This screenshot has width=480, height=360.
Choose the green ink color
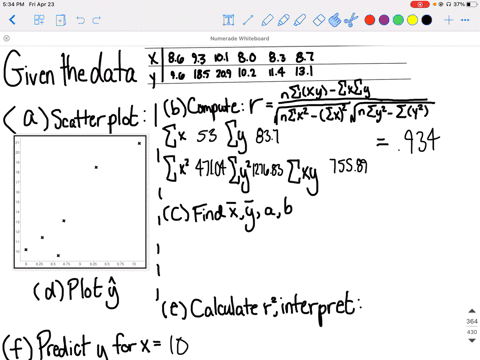(x=398, y=20)
